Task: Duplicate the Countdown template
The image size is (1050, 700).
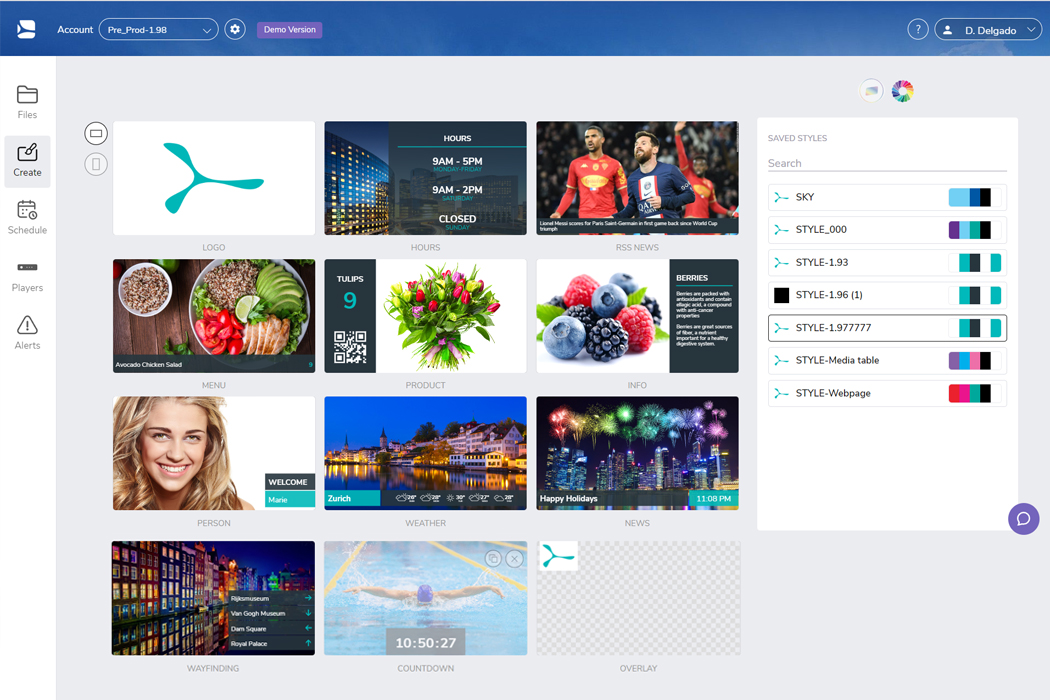Action: click(x=493, y=559)
